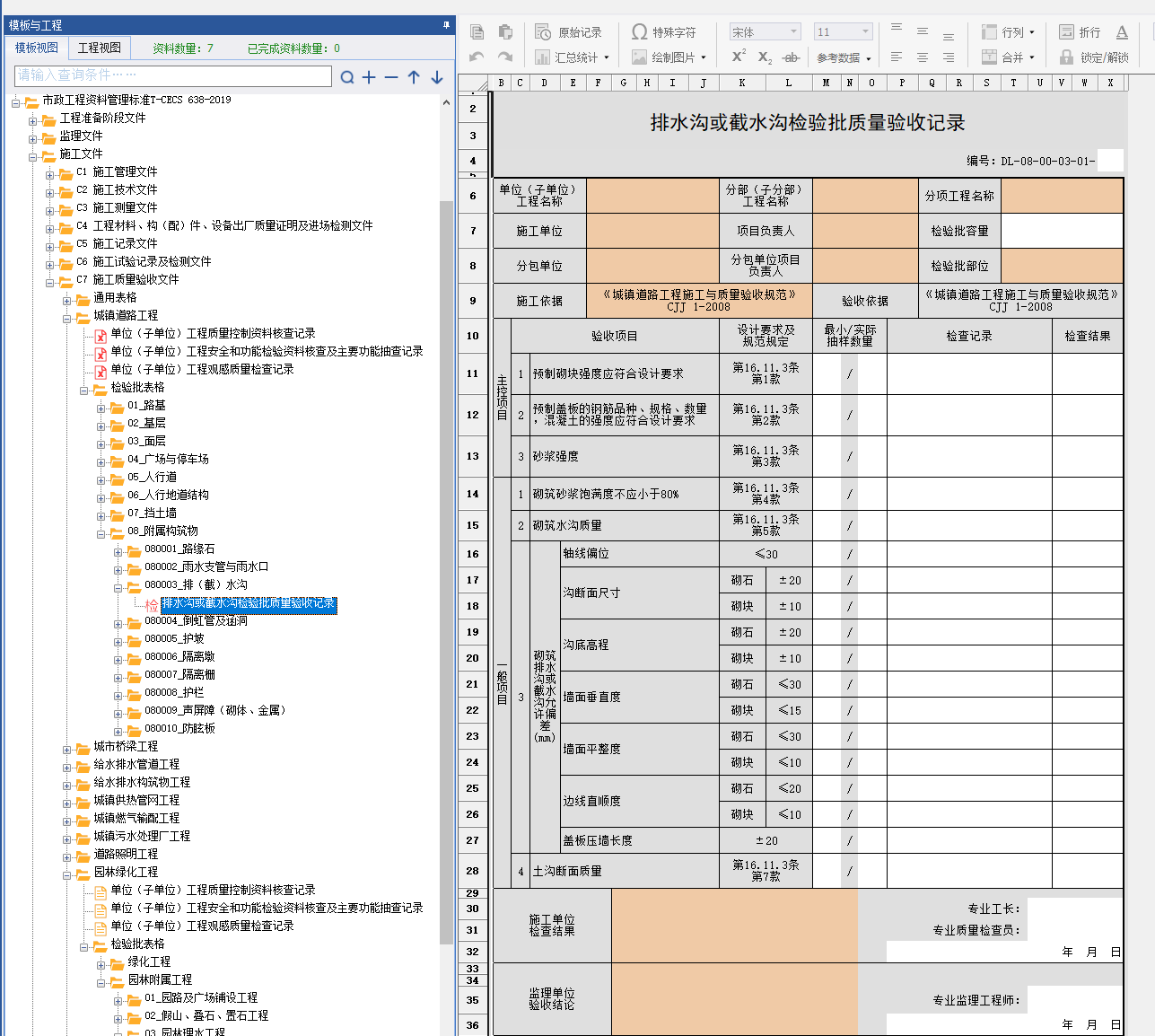Expand the 监理文件 folder

33,139
